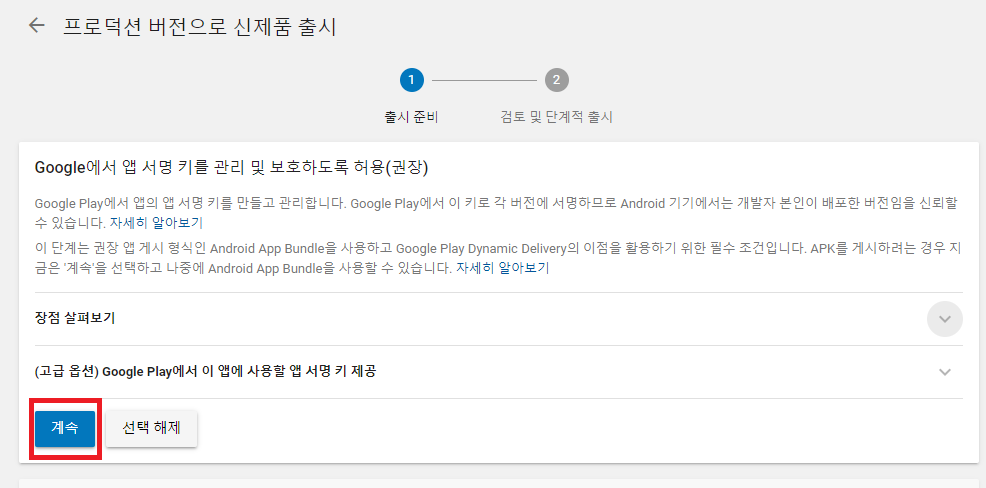The width and height of the screenshot is (986, 488).
Task: Click the 선택 해제 button
Action: (152, 429)
